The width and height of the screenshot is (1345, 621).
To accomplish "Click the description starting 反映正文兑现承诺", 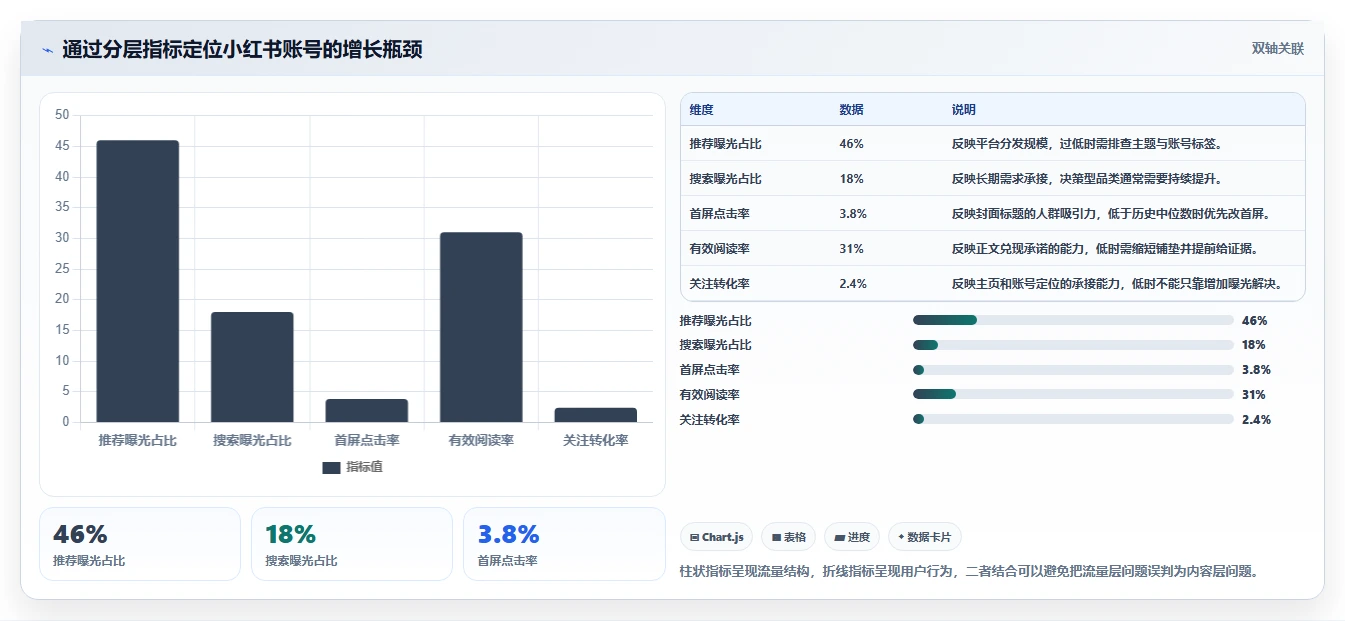I will [1105, 249].
